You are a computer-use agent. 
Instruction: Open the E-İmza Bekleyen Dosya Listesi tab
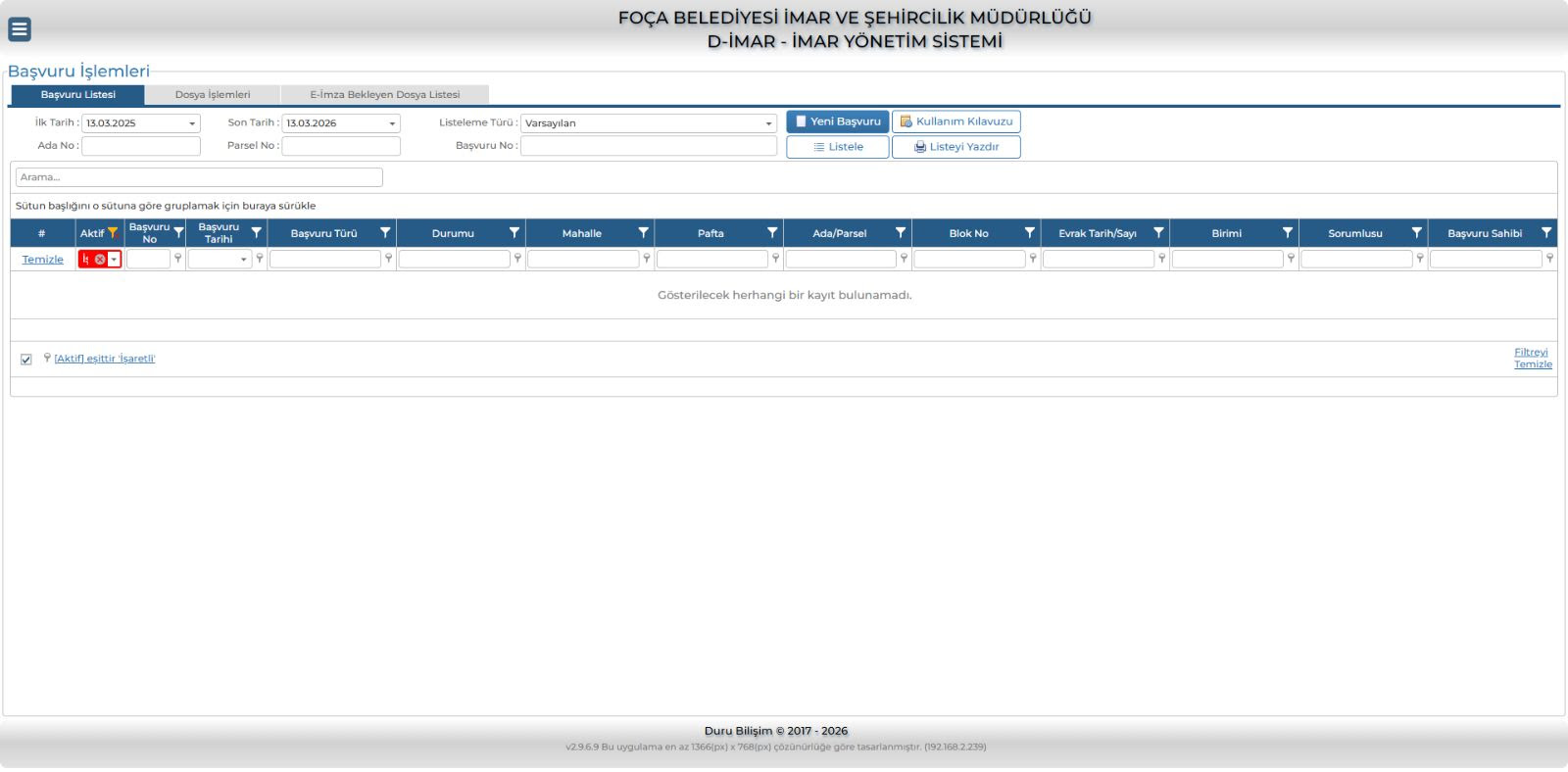[384, 95]
